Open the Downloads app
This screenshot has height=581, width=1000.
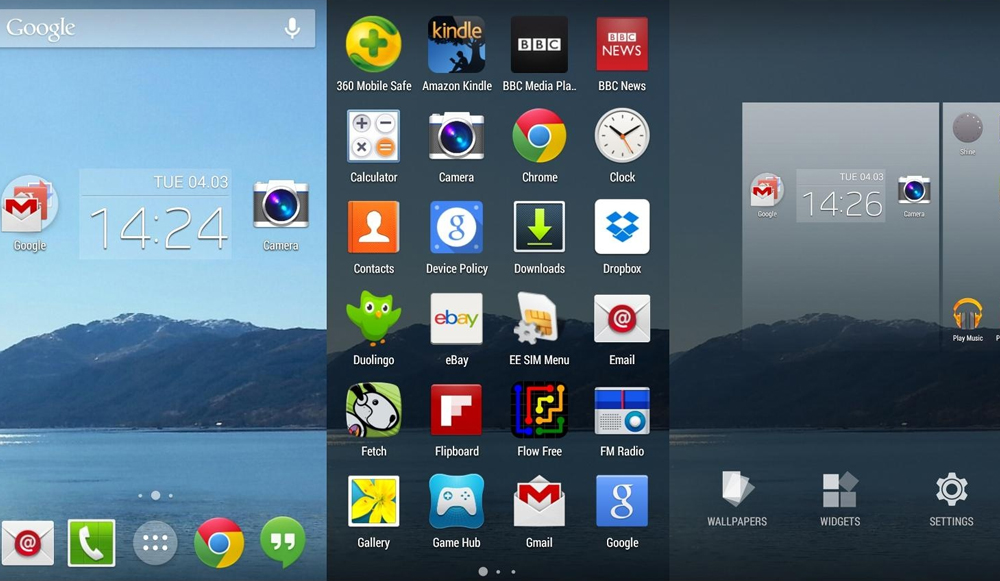(540, 227)
